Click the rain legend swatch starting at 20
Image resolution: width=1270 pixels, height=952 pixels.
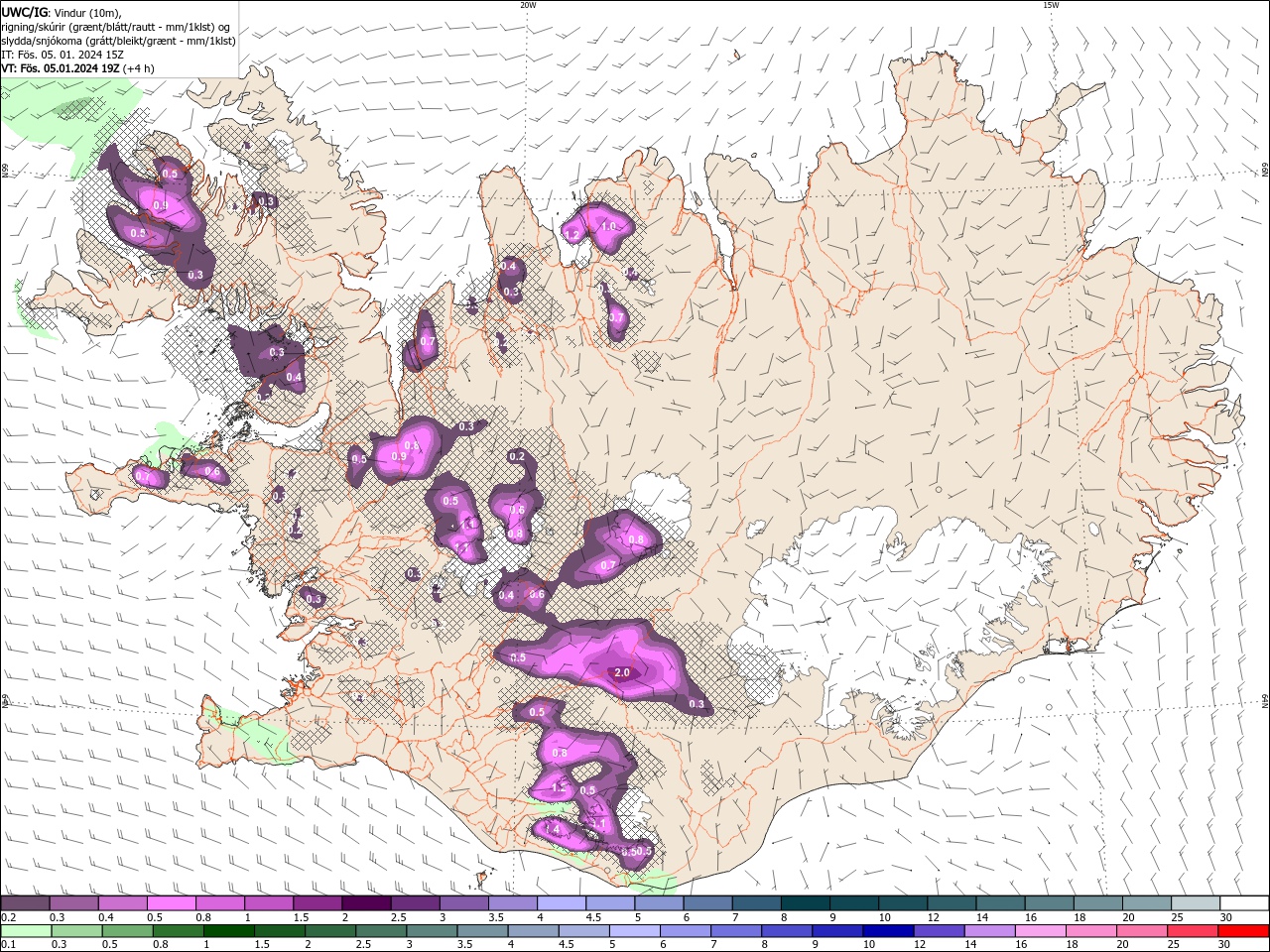pos(1142,931)
